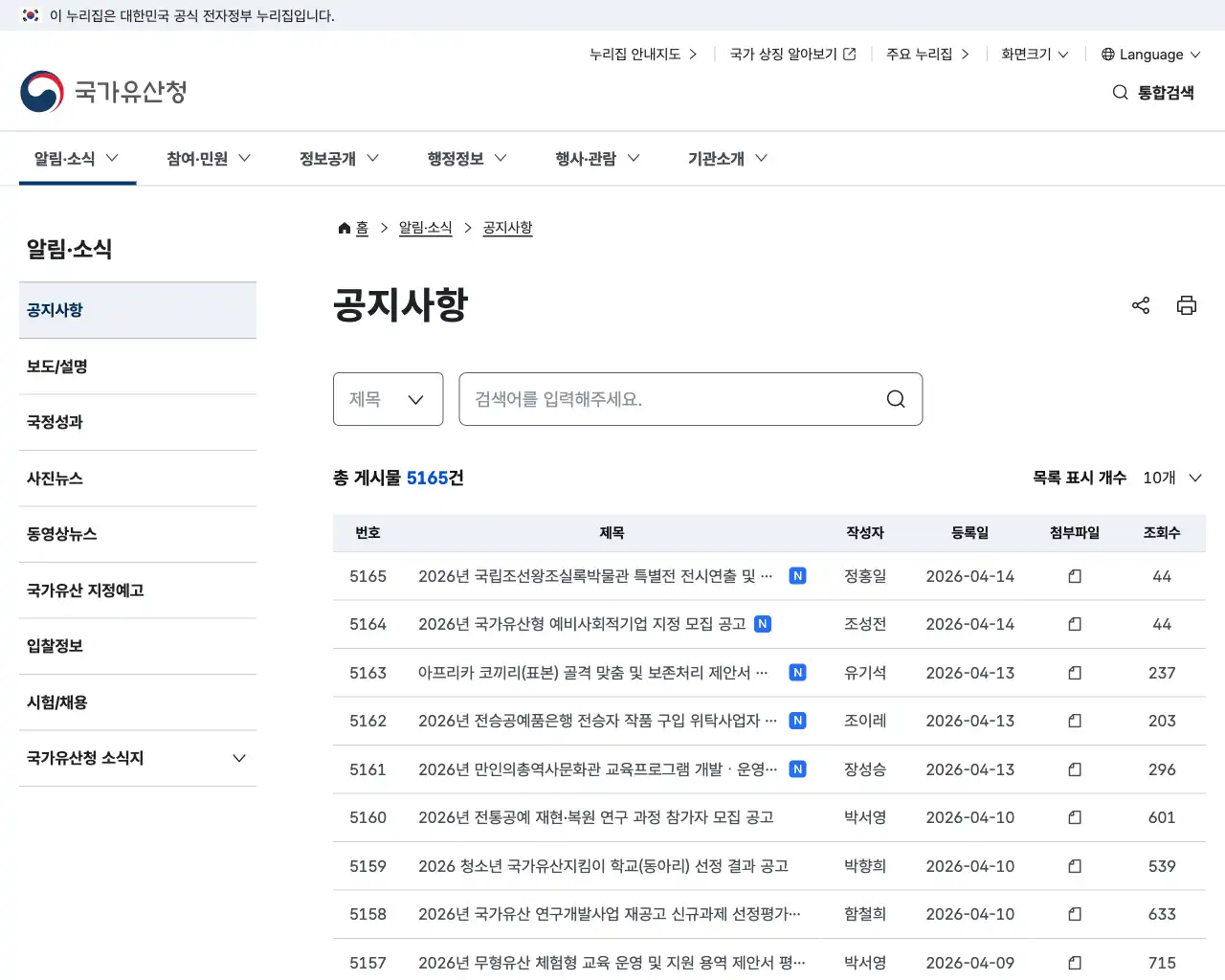The image size is (1225, 980).
Task: Click the home icon in breadcrumb
Action: [345, 228]
